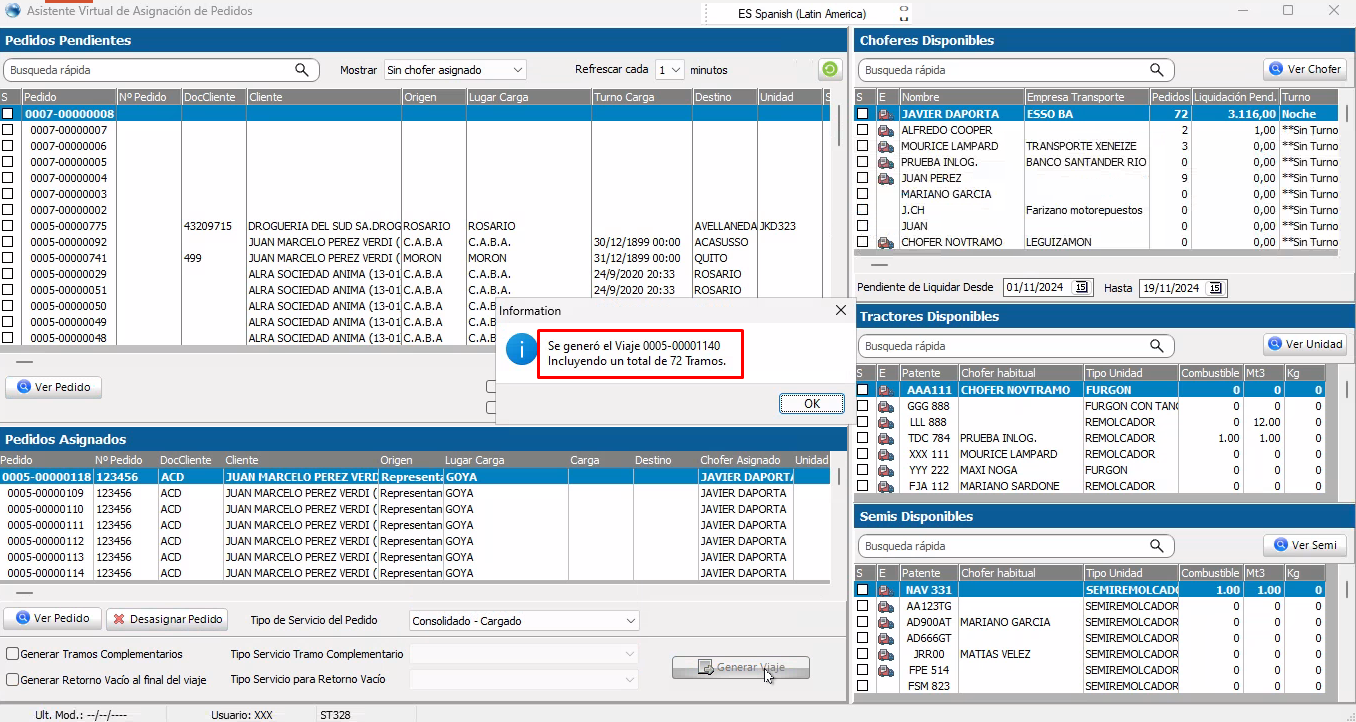Image resolution: width=1356 pixels, height=722 pixels.
Task: Check the box for pedido 0005-00000775
Action: [8, 226]
